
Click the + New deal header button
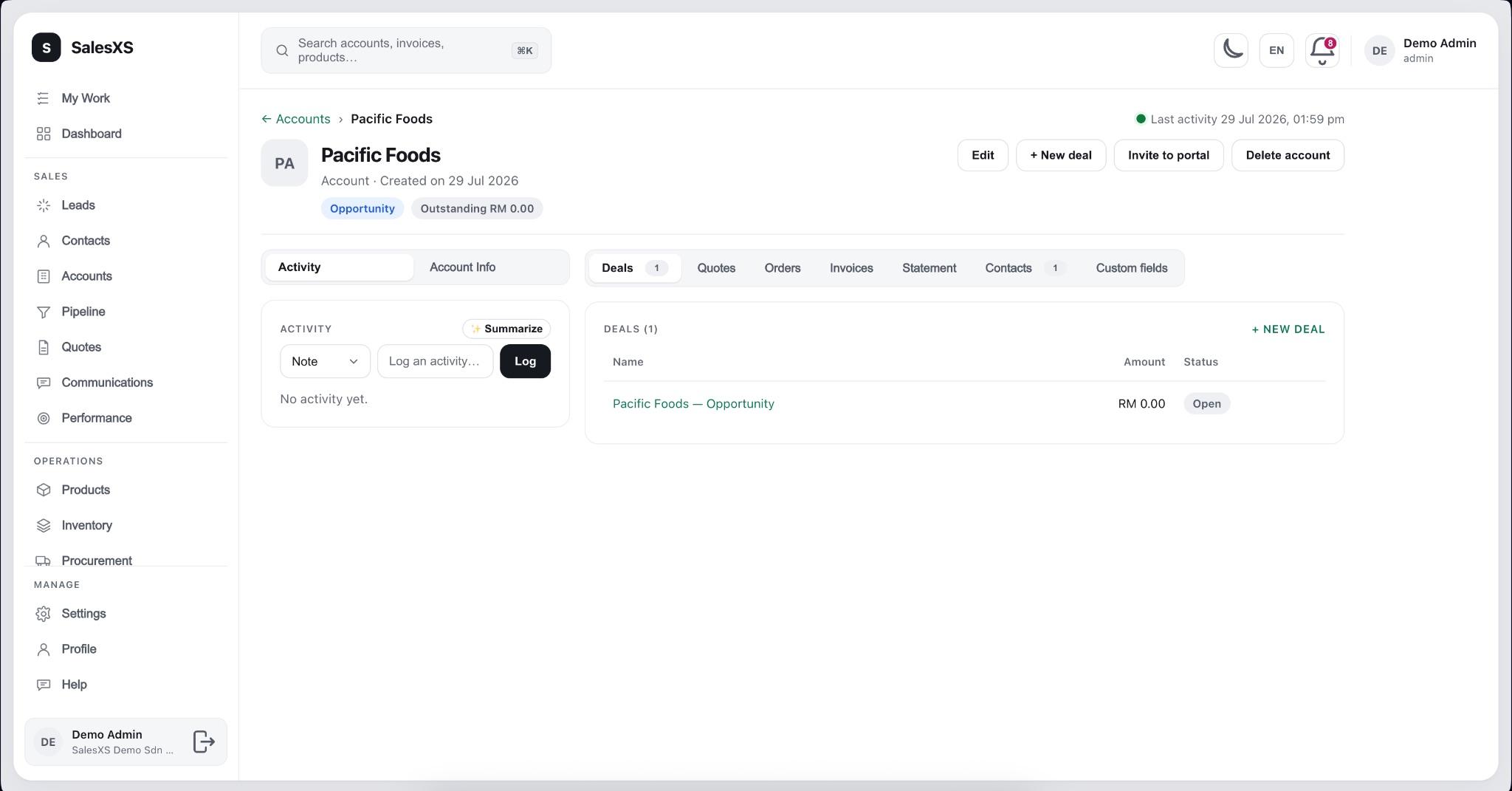[1061, 155]
